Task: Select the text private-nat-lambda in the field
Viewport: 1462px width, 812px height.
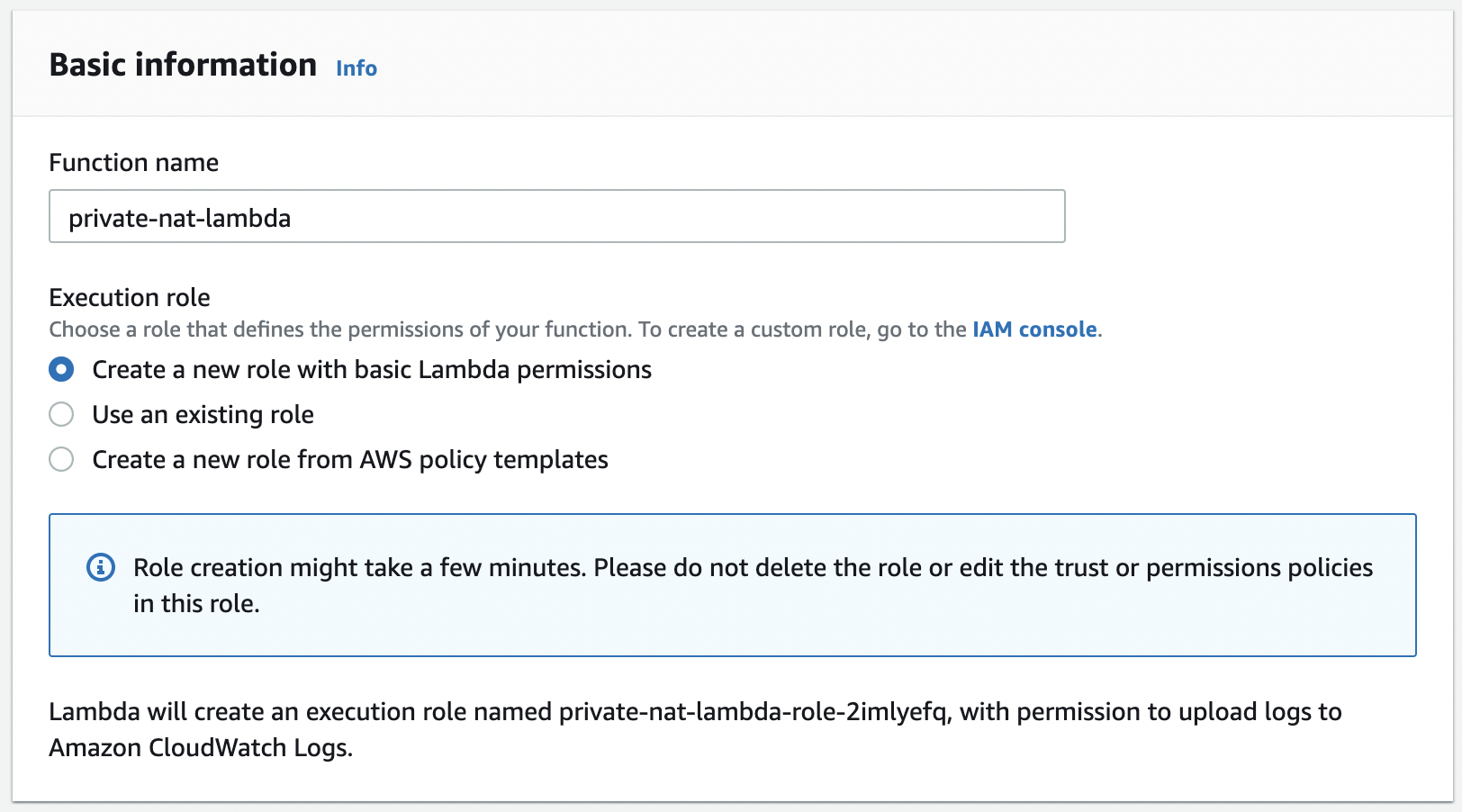Action: 179,217
